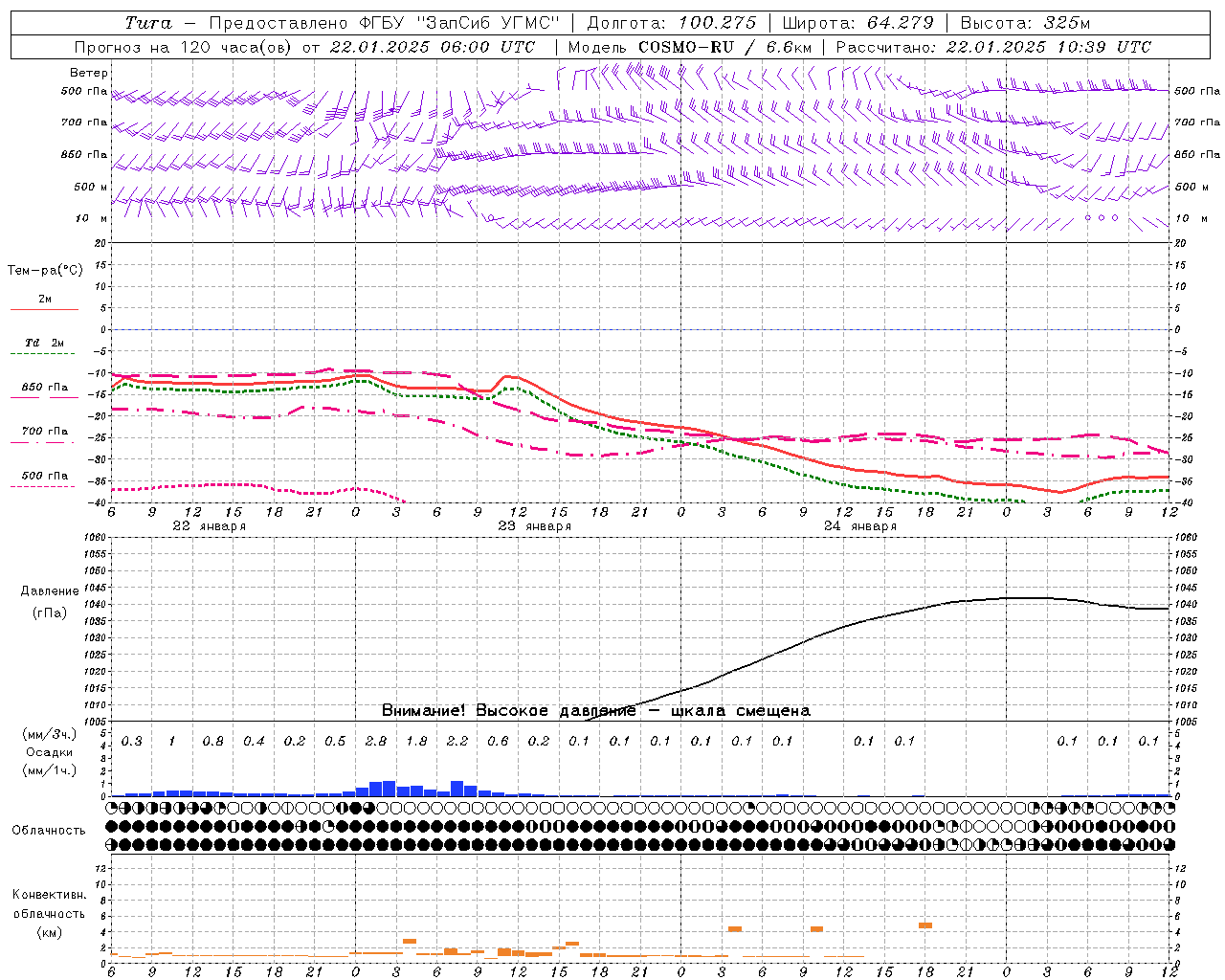
Task: Click the station name "Tura" in the header
Action: (148, 23)
